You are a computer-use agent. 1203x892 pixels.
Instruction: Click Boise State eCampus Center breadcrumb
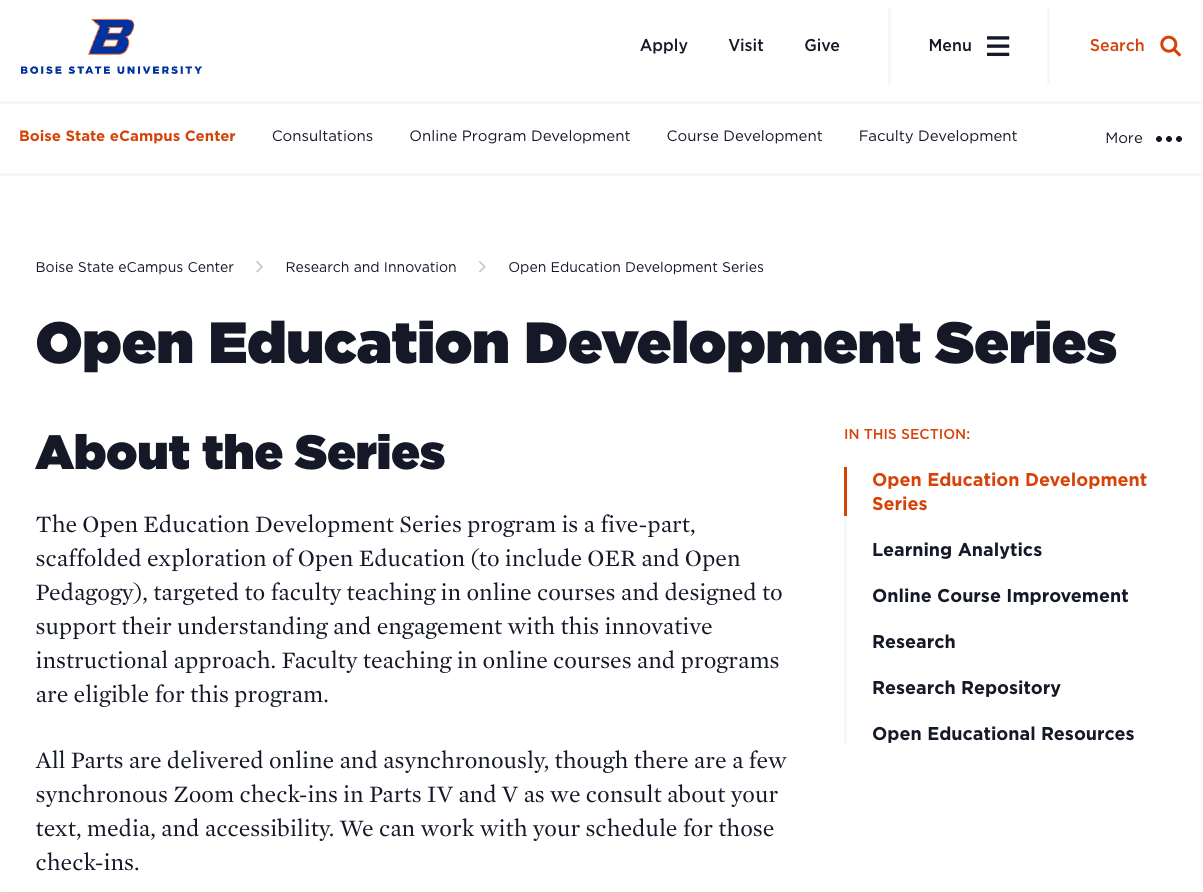(x=134, y=267)
